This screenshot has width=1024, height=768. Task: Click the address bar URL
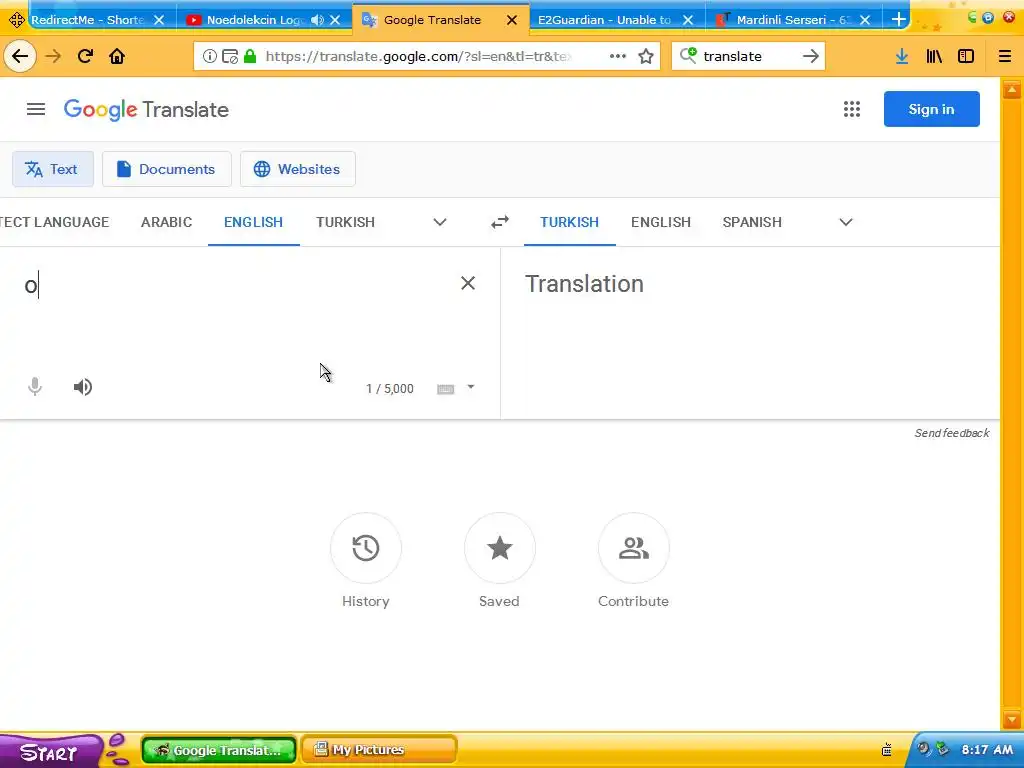point(418,56)
